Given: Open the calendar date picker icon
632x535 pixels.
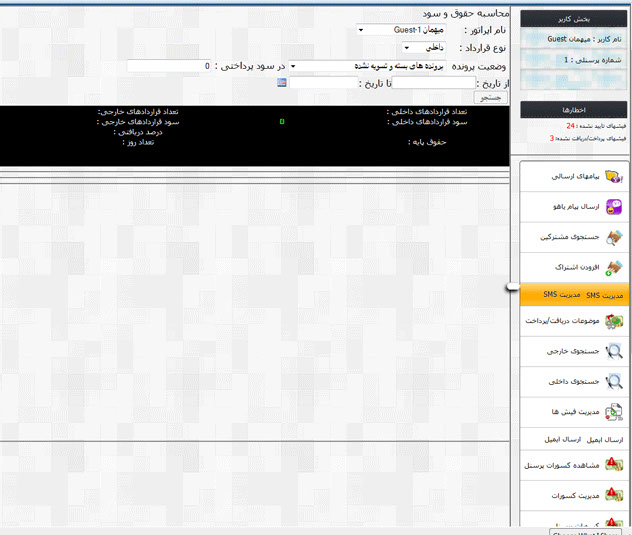Looking at the screenshot, I should coord(282,83).
